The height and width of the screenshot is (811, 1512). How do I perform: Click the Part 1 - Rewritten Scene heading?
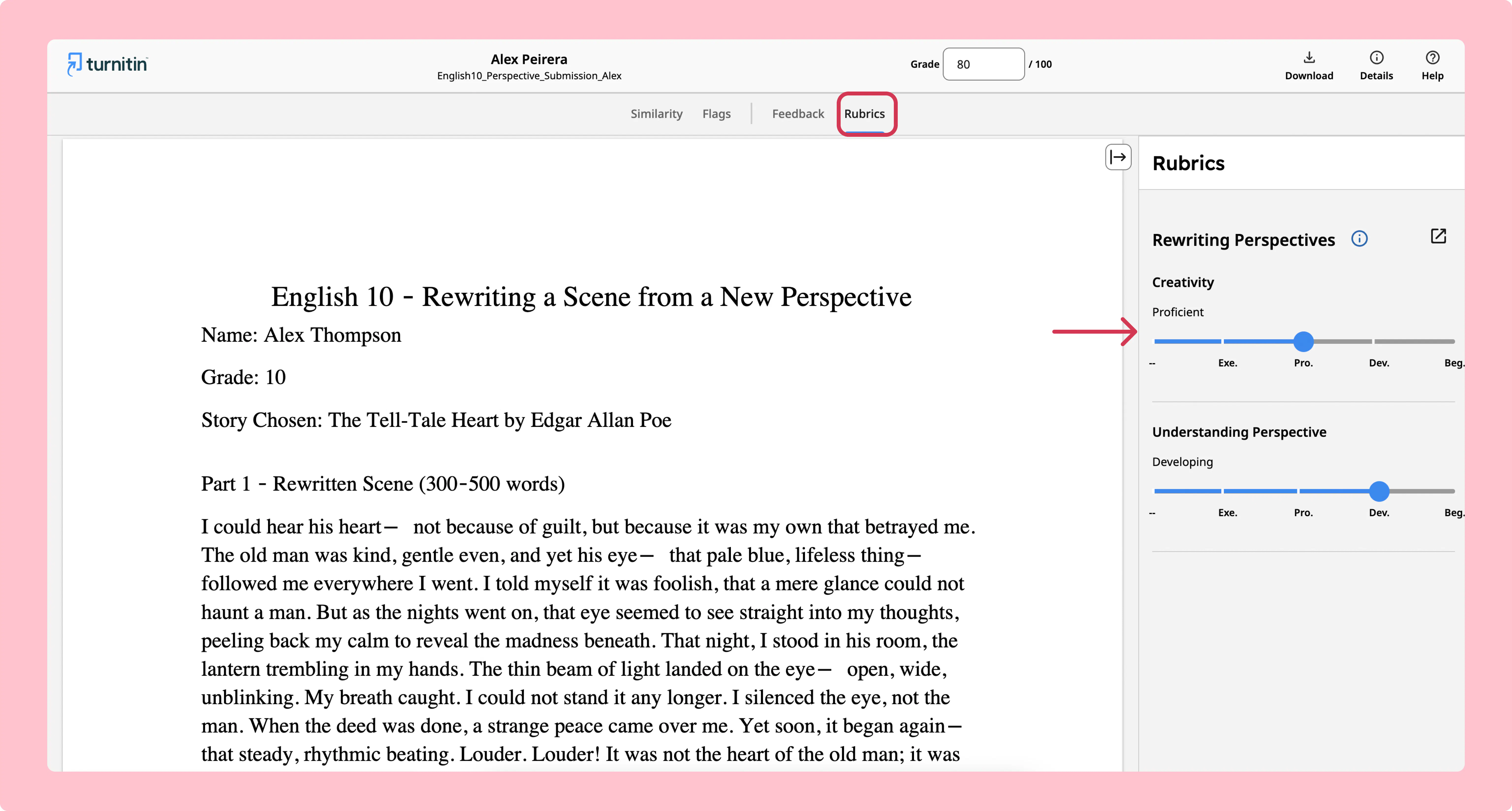pos(383,484)
